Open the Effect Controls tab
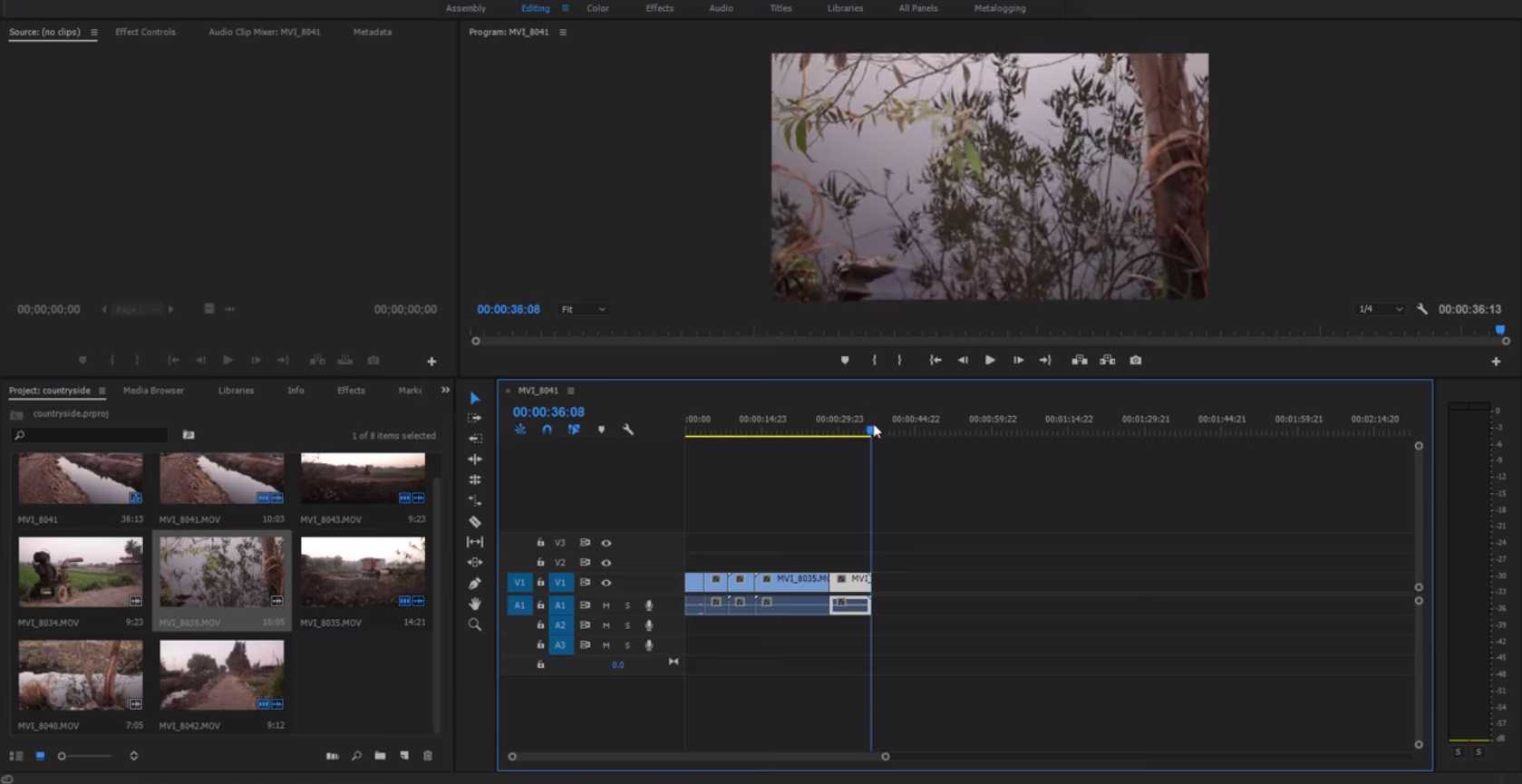This screenshot has width=1522, height=784. coord(145,32)
